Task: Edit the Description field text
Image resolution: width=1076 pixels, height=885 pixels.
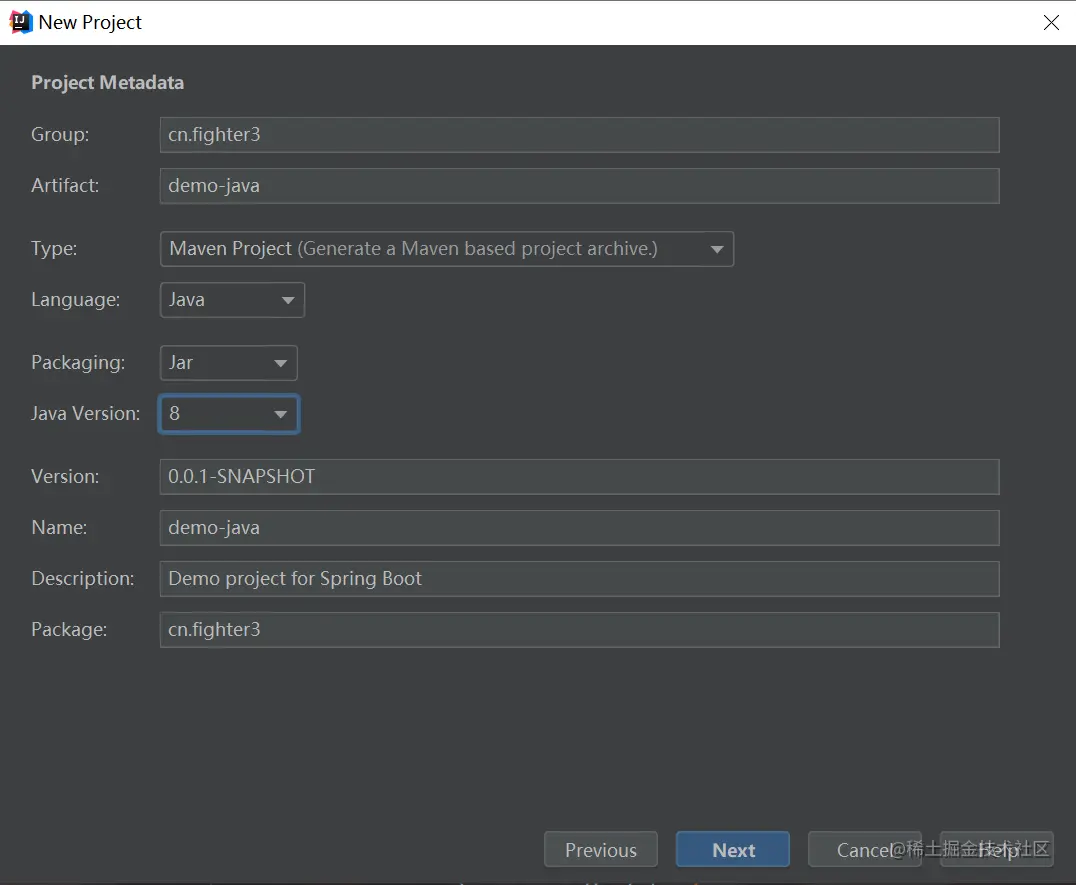Action: click(579, 579)
